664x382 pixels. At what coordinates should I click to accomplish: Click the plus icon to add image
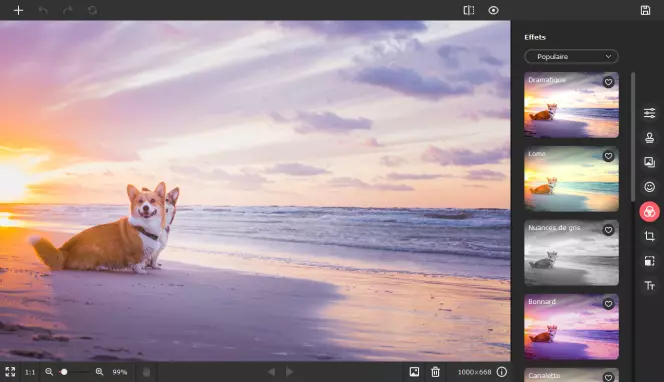point(18,10)
